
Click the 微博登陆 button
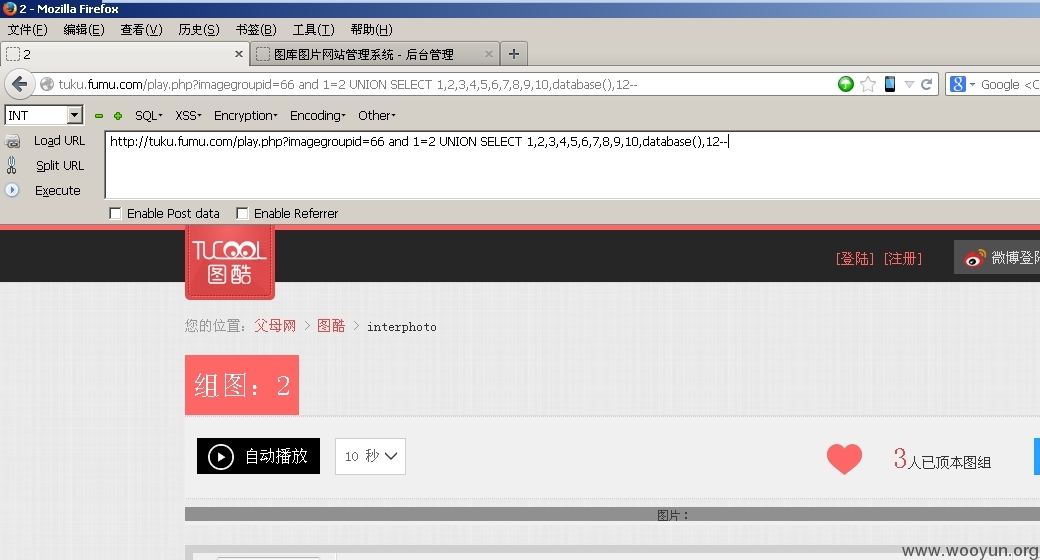click(997, 257)
